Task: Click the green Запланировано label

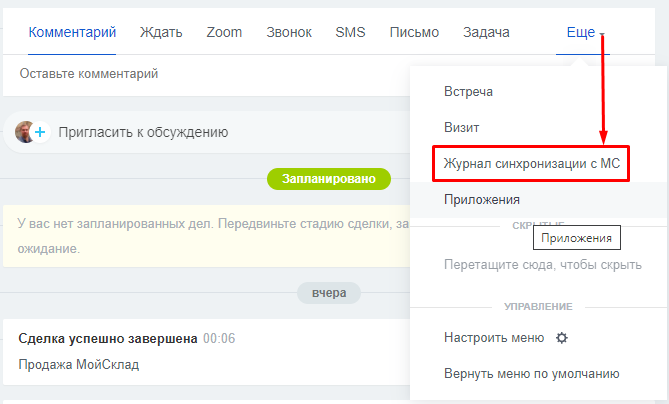Action: pyautogui.click(x=328, y=179)
